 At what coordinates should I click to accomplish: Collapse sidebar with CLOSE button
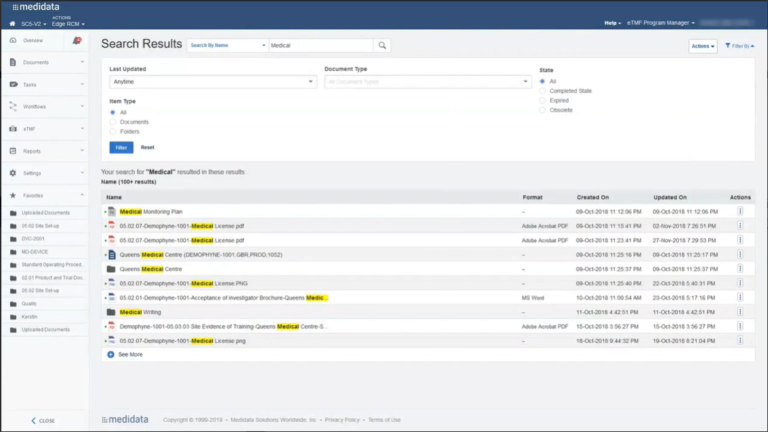[43, 421]
